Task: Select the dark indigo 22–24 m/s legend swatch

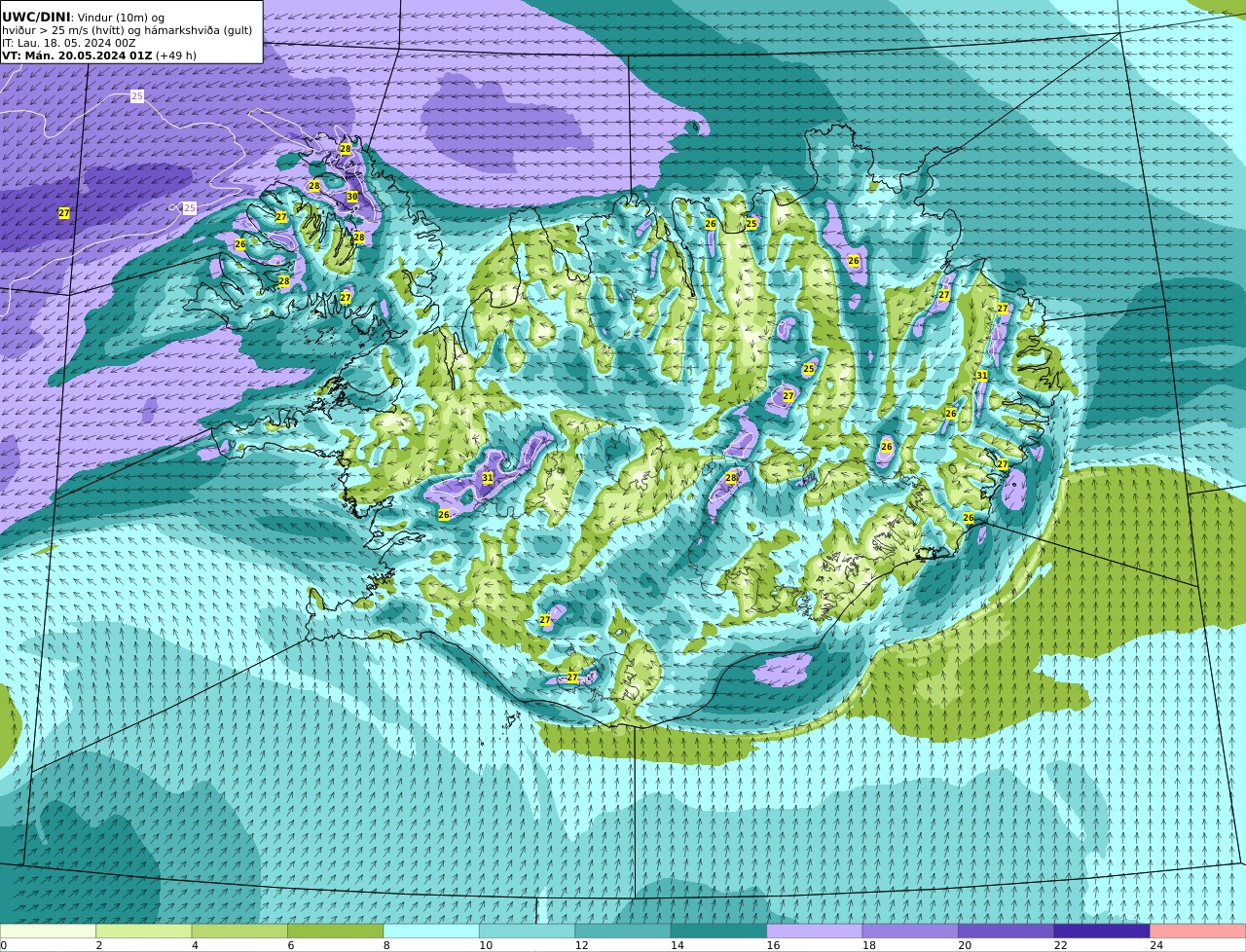Action: (1102, 932)
